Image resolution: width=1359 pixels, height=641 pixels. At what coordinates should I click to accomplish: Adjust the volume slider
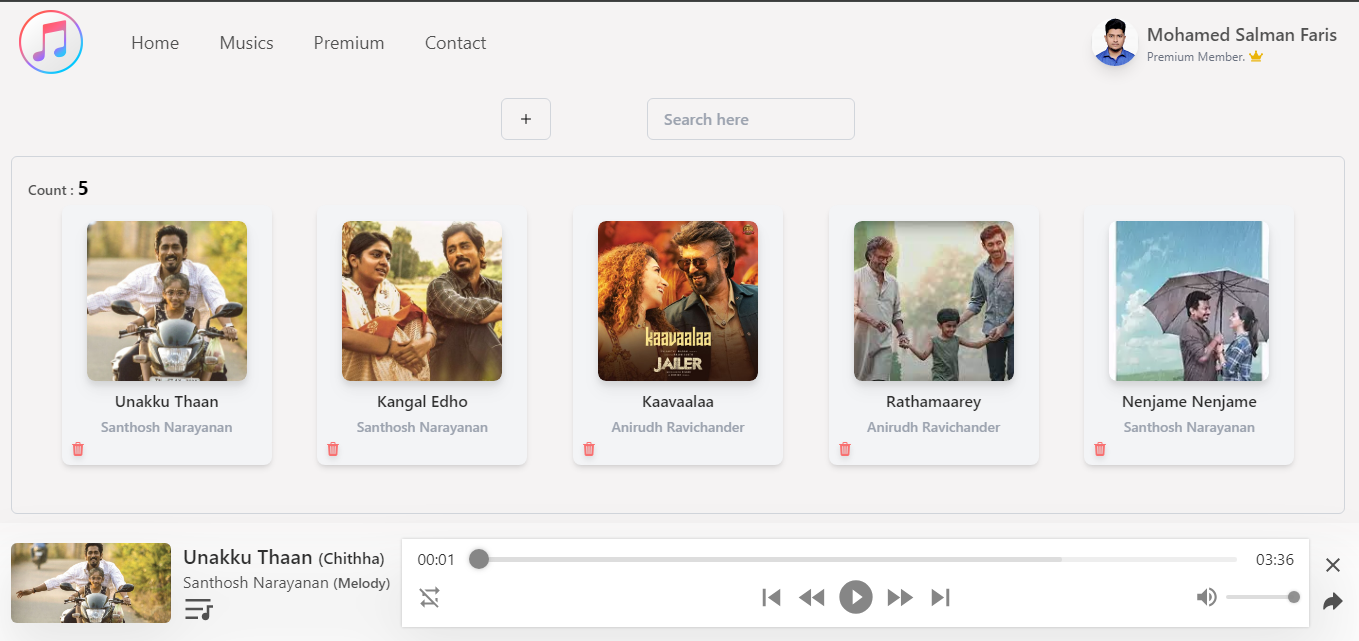pyautogui.click(x=1263, y=597)
